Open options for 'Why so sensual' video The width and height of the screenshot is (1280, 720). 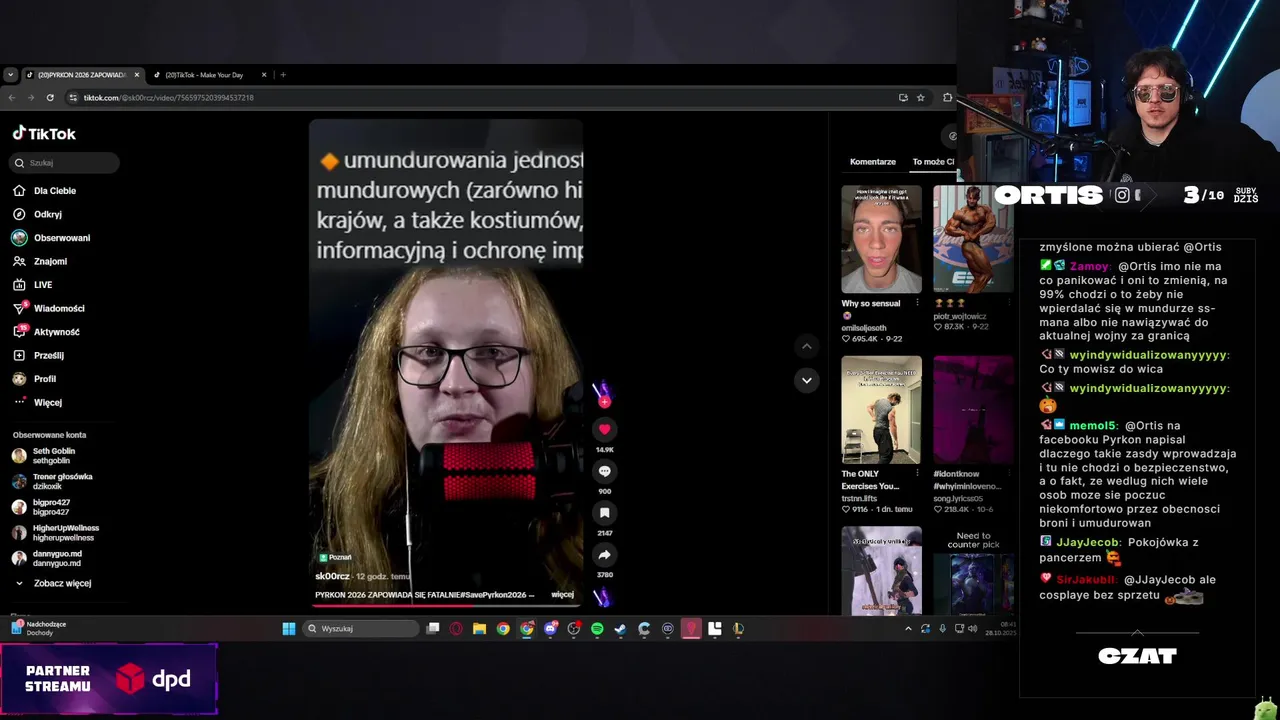point(917,304)
